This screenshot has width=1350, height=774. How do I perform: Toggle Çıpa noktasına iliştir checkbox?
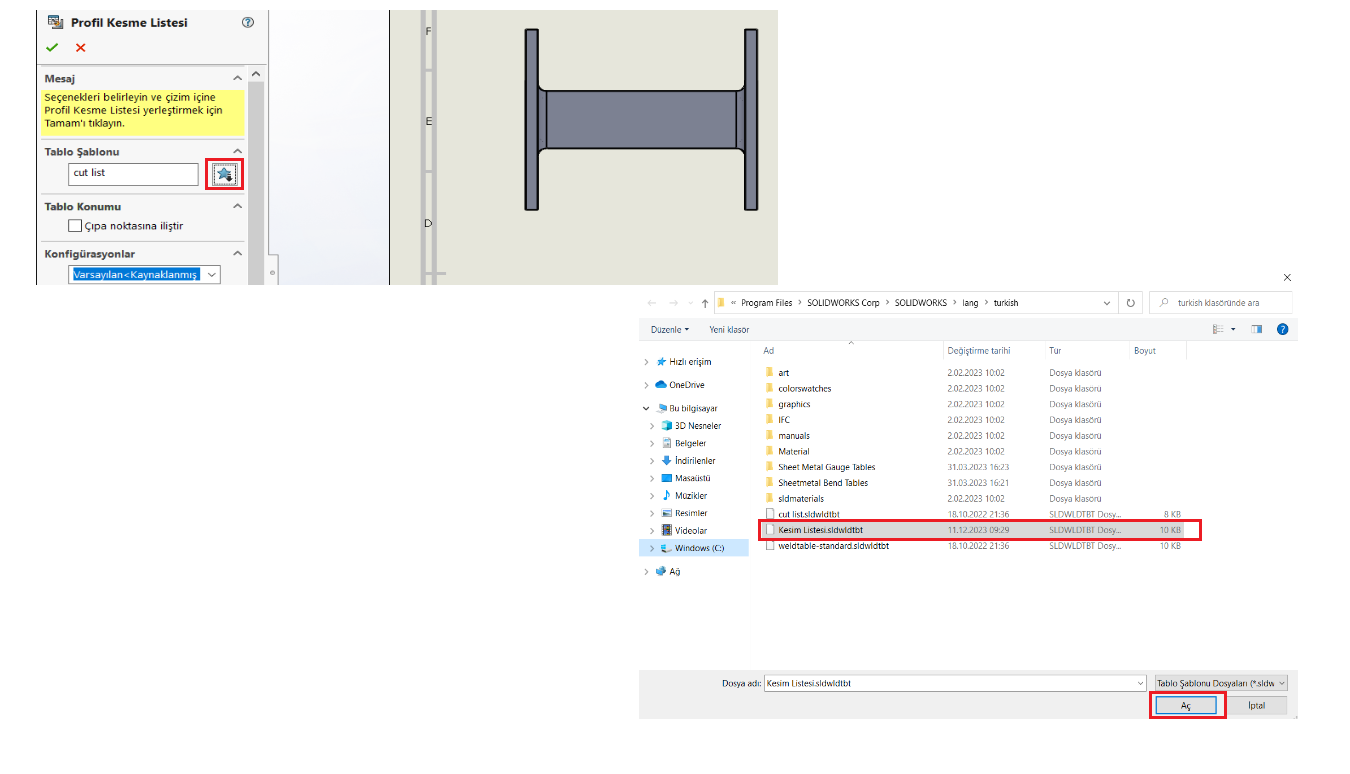pyautogui.click(x=75, y=226)
